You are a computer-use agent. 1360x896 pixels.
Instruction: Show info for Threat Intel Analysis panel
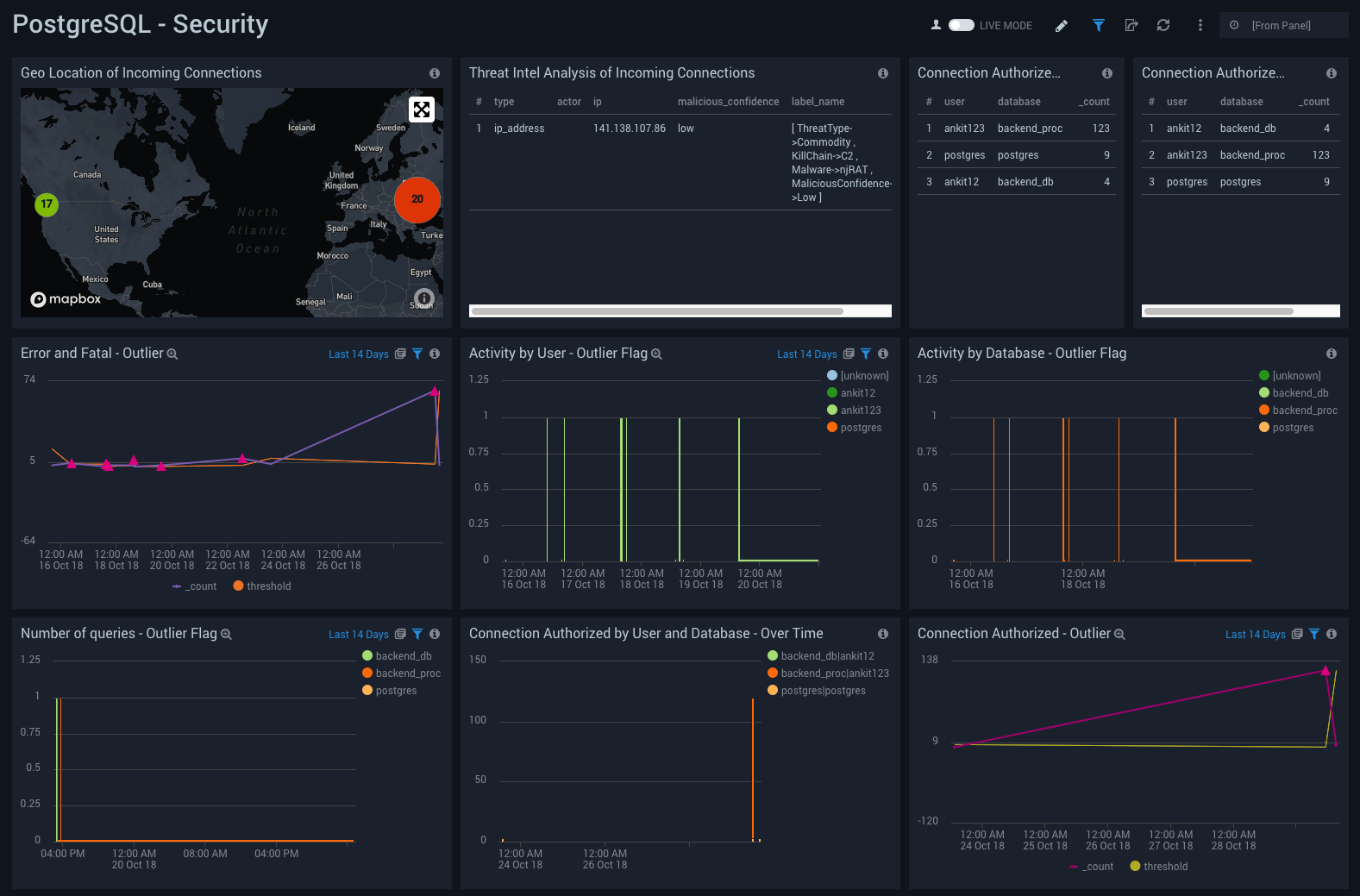[x=882, y=73]
